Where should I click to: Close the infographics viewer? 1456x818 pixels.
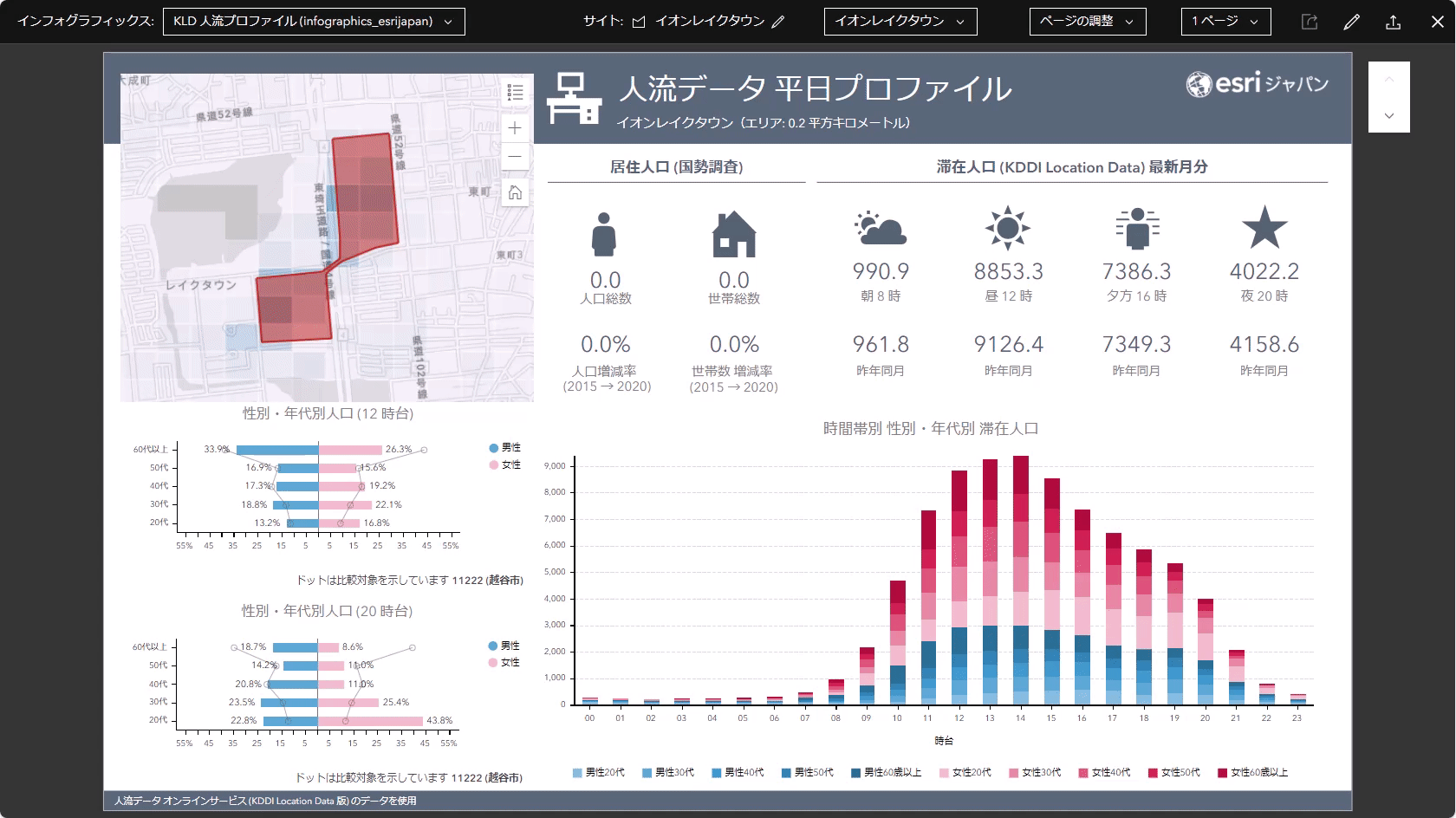coord(1437,22)
